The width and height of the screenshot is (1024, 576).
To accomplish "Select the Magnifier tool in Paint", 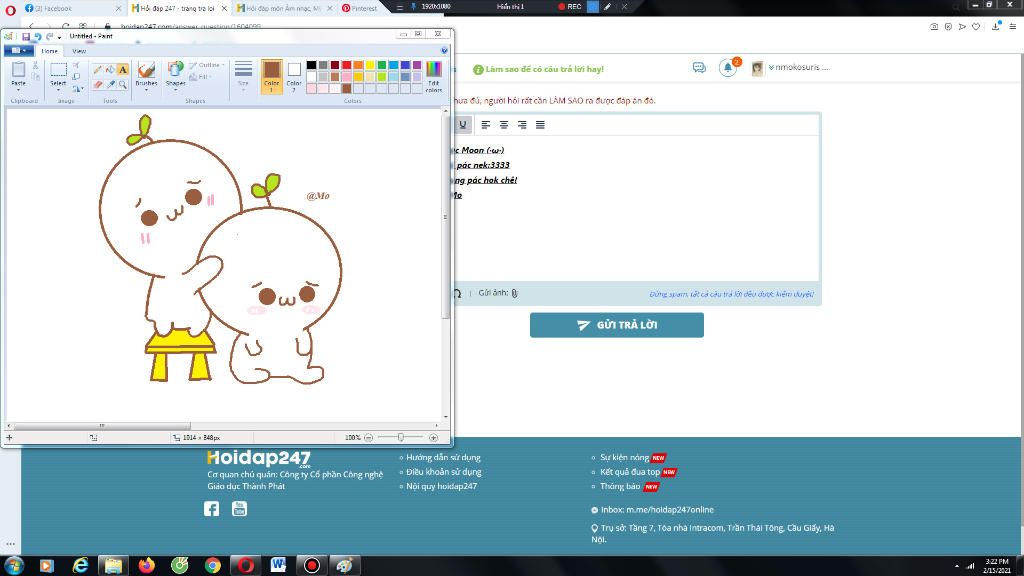I will pos(122,84).
